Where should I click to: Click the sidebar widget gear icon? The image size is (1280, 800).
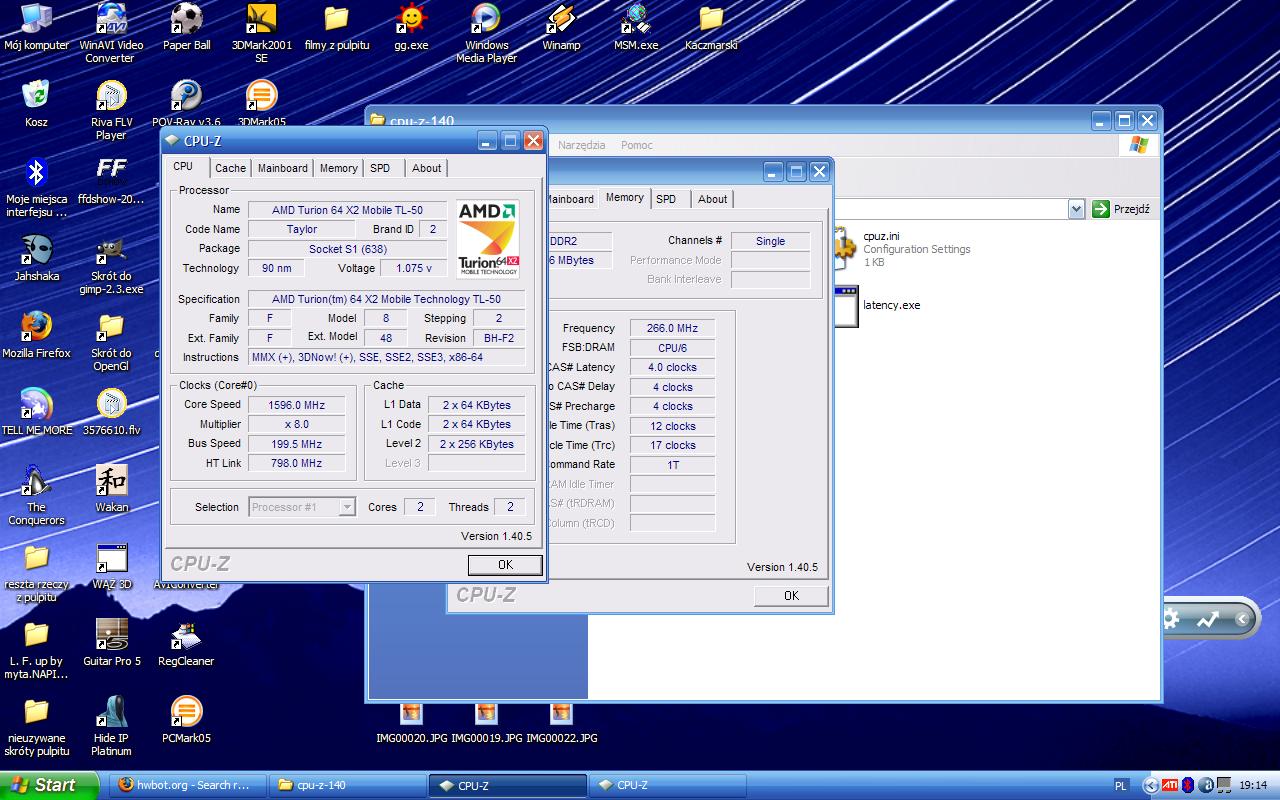point(1171,619)
